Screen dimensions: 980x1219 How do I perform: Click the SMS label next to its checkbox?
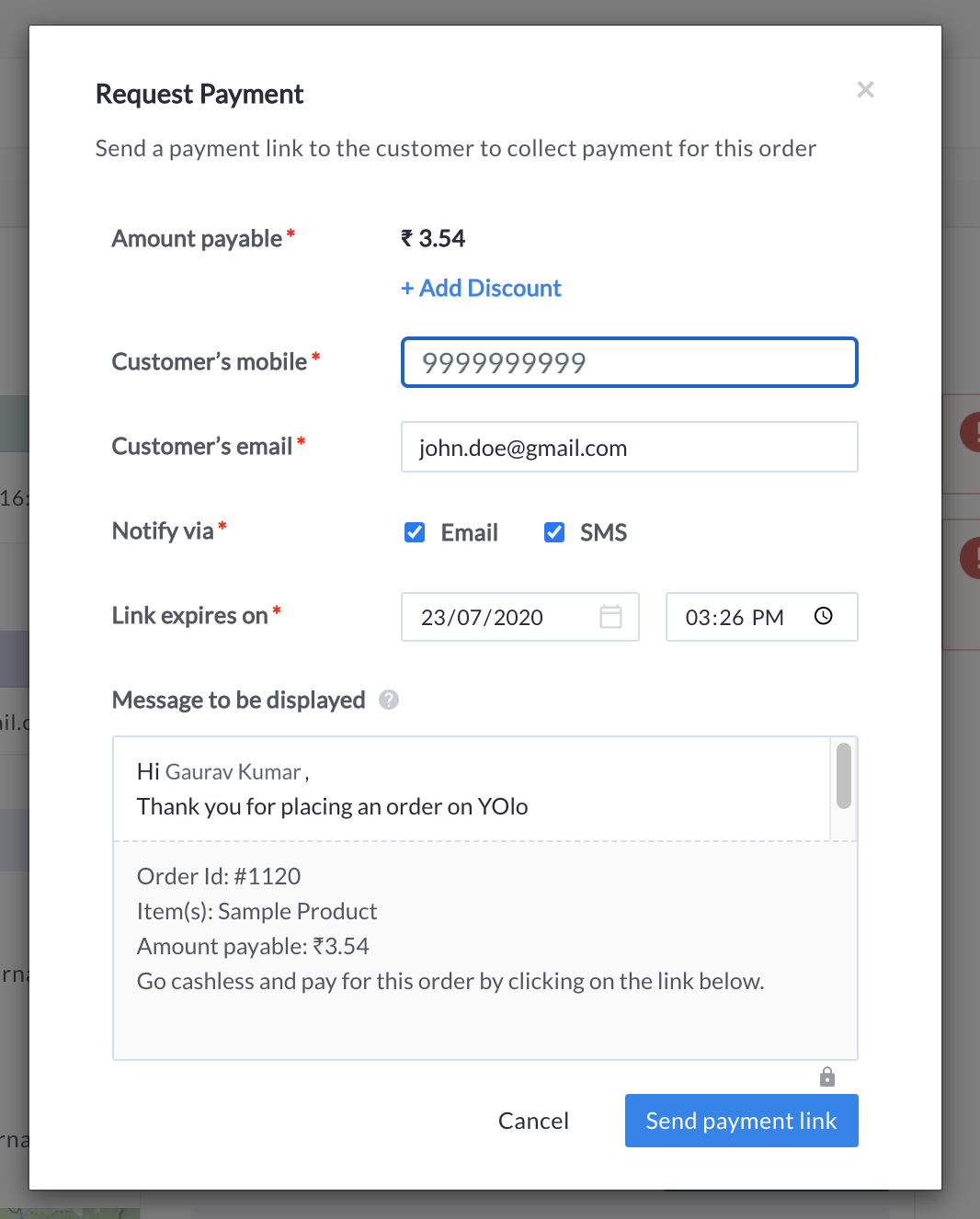[604, 532]
